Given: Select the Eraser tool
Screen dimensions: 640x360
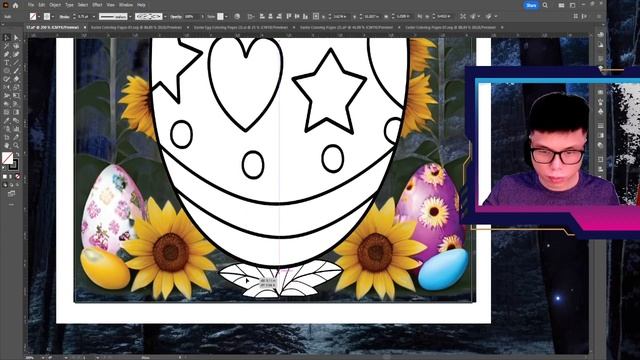Looking at the screenshot, I should [16, 79].
